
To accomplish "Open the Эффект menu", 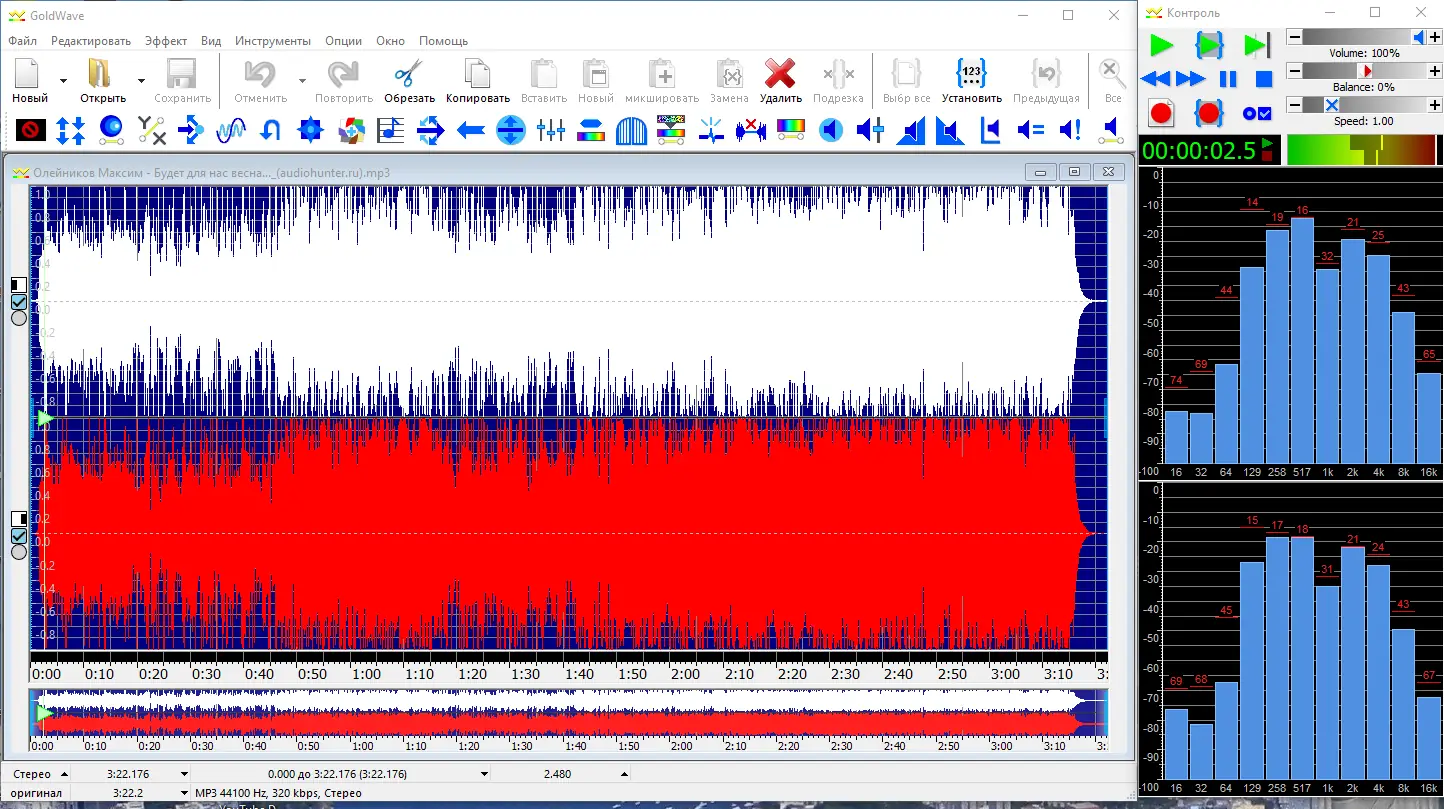I will [x=165, y=41].
